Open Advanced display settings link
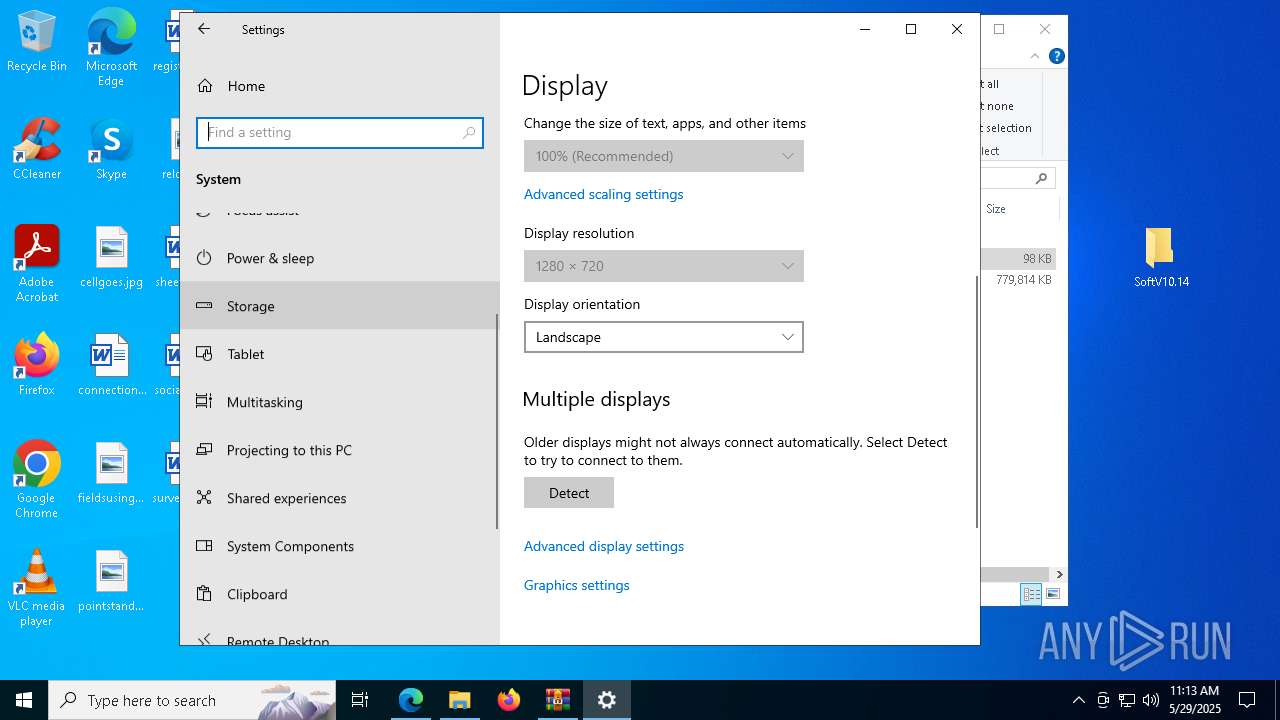The image size is (1280, 720). click(603, 546)
